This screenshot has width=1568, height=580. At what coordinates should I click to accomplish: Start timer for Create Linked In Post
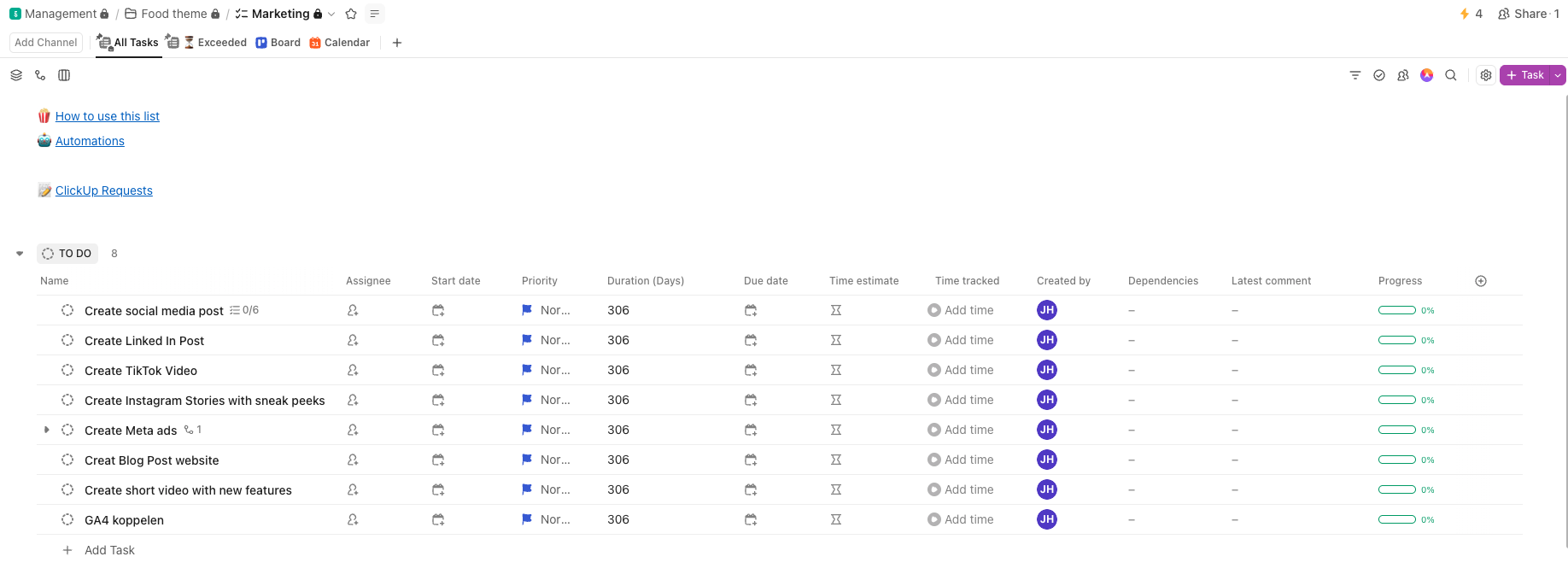[934, 340]
